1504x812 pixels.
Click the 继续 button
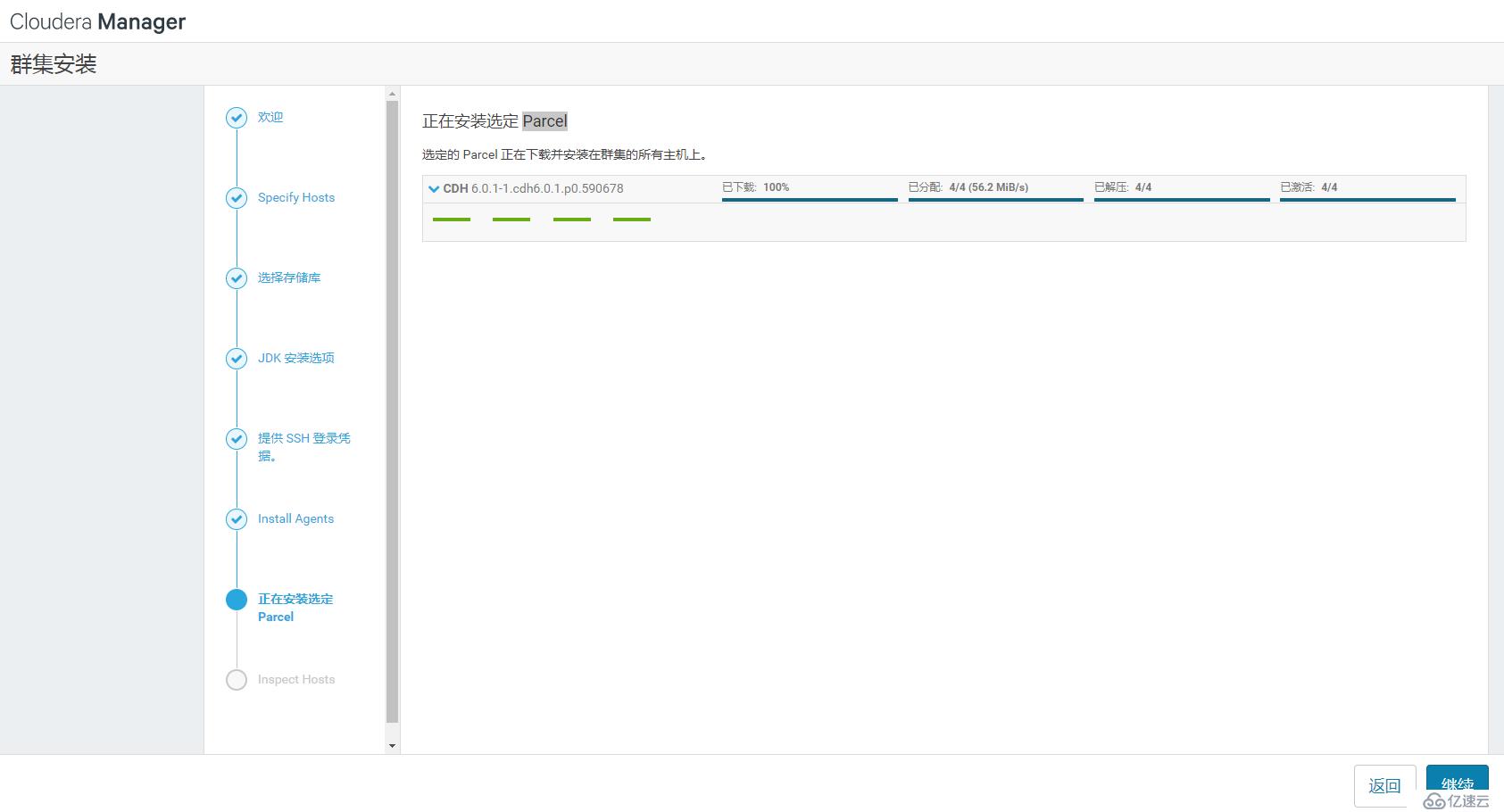[x=1458, y=784]
